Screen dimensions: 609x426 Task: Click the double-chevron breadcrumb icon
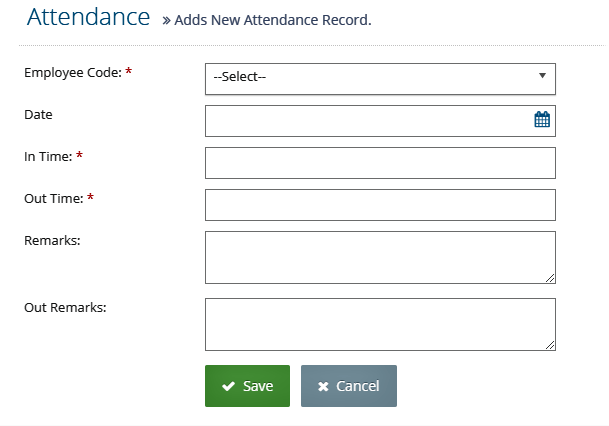point(166,21)
